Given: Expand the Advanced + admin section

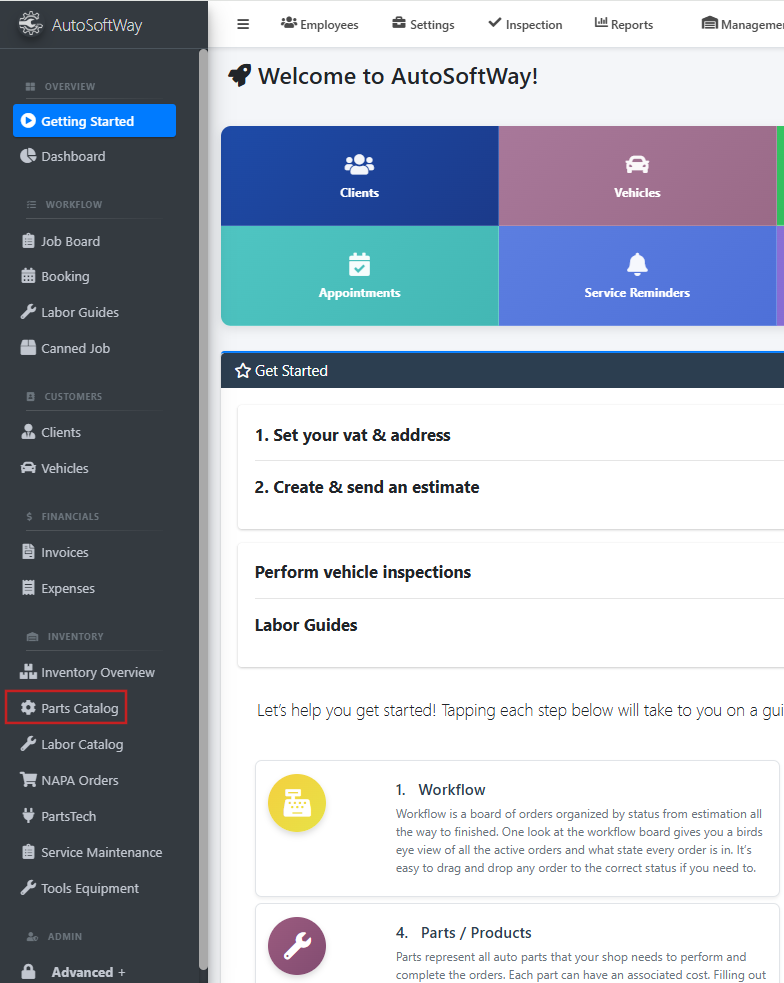Looking at the screenshot, I should pyautogui.click(x=88, y=972).
